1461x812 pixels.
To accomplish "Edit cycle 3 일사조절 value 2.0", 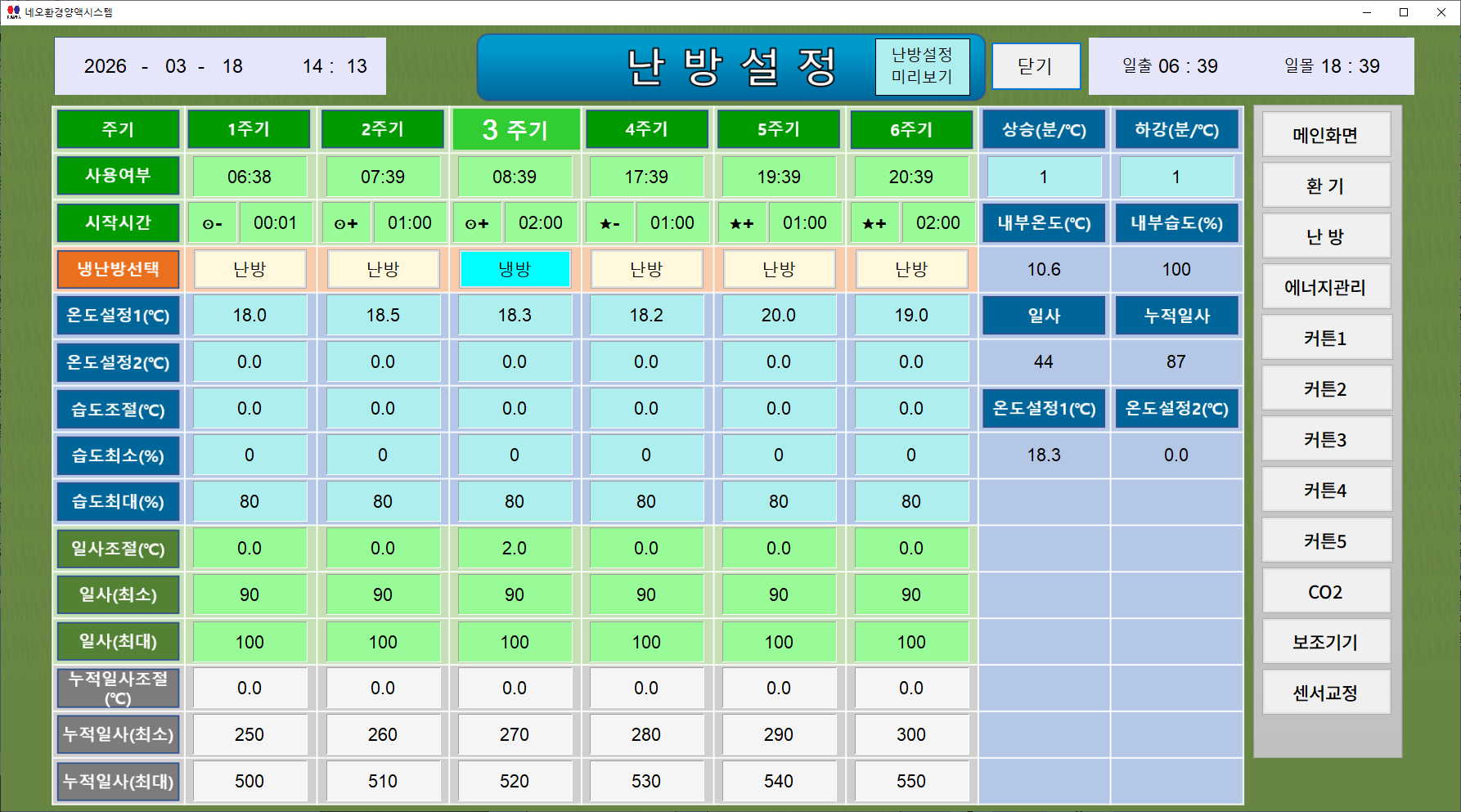I will coord(515,548).
